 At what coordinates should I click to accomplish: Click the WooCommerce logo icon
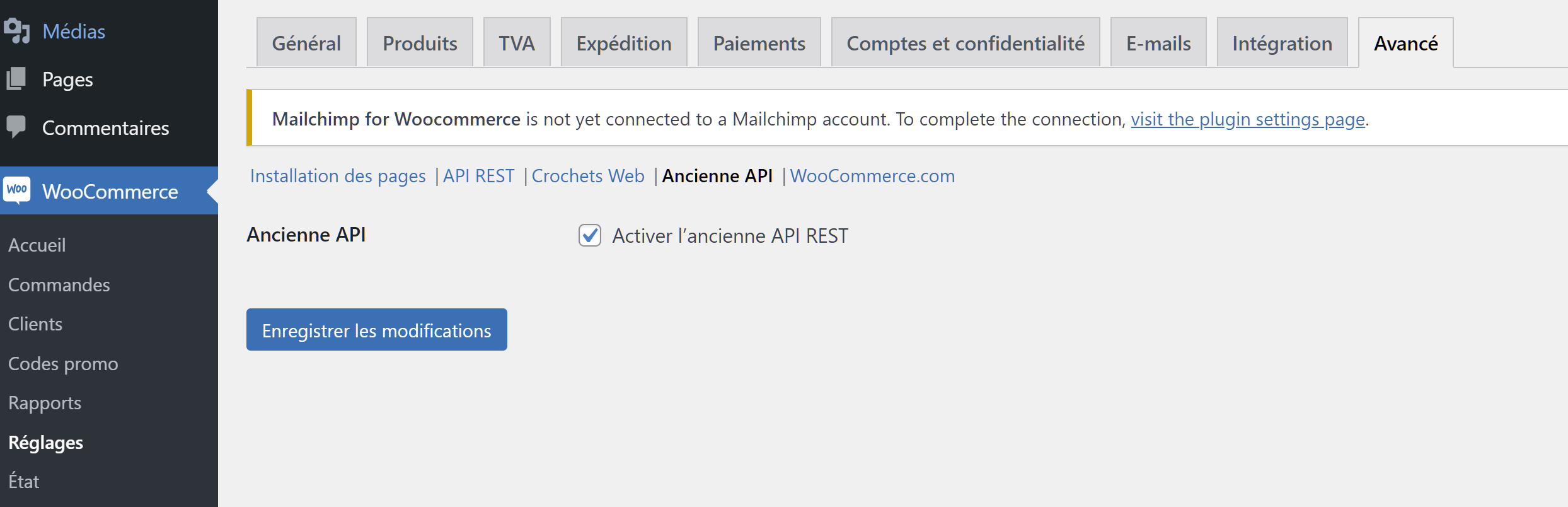17,190
